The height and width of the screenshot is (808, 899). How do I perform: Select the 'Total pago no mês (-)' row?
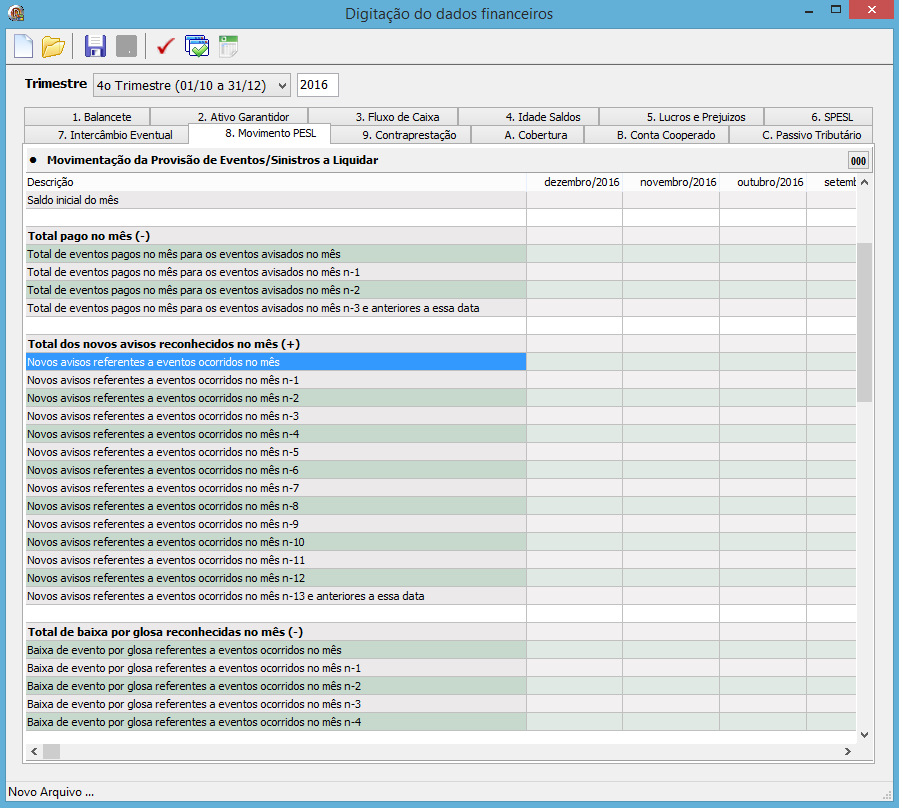pos(276,236)
